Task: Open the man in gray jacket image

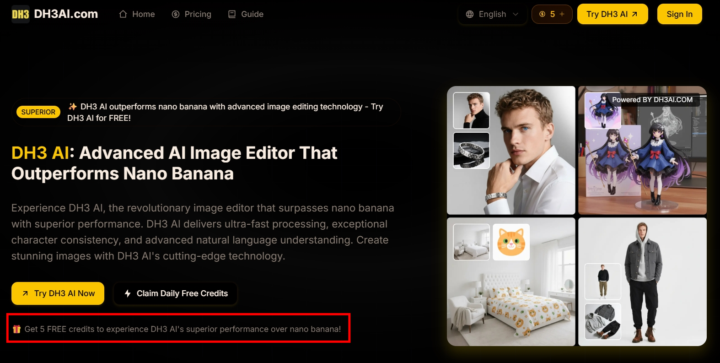Action: (642, 282)
